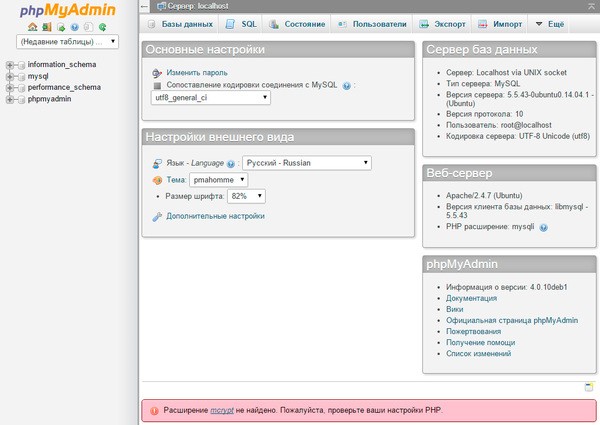Screen dimensions: 600x425
Task: Open the recent tables (Недавние таблицы) dropdown
Action: click(67, 42)
